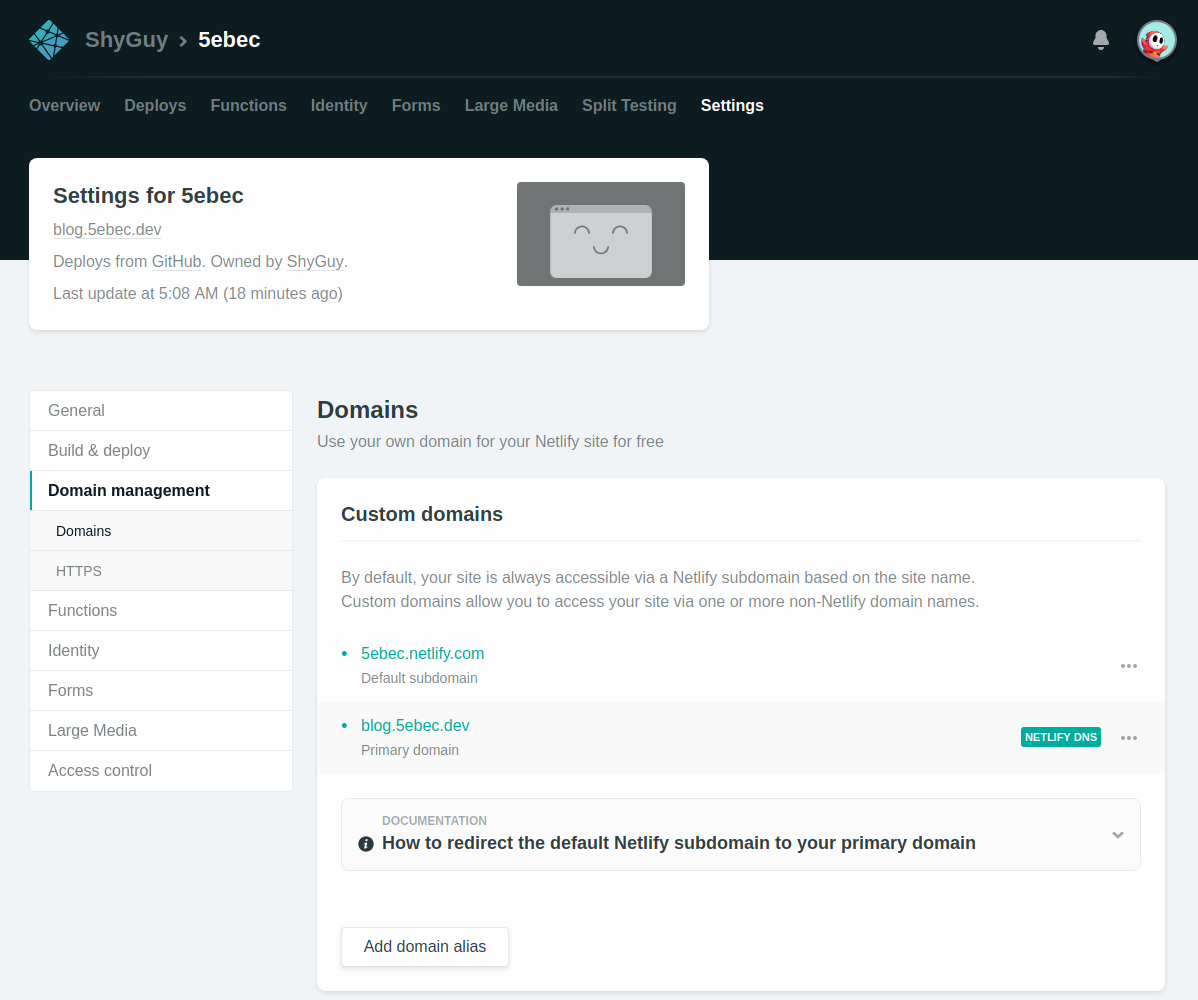
Task: Open General settings in sidebar
Action: (161, 410)
